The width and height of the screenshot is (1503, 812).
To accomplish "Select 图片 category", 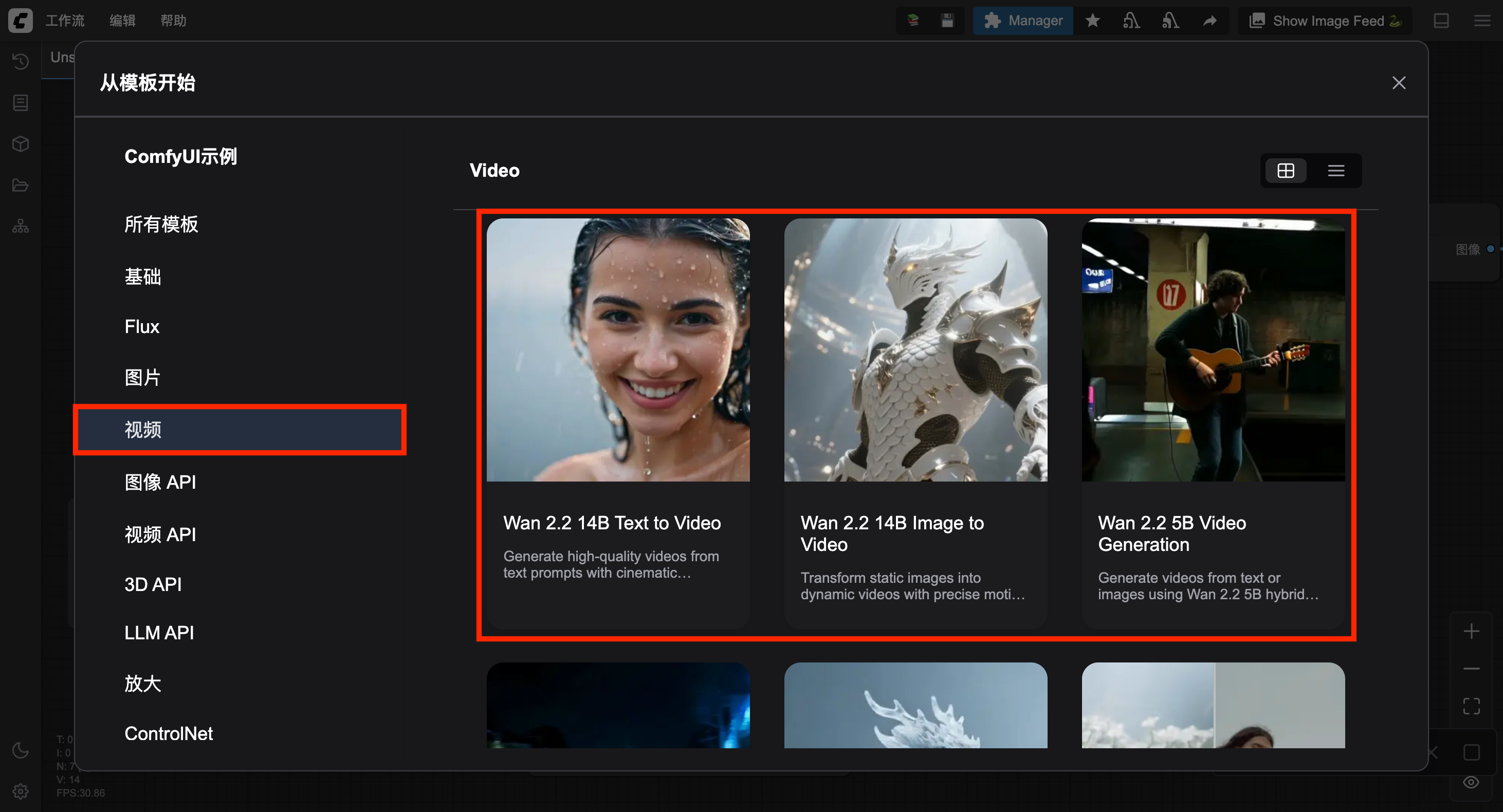I will 241,377.
